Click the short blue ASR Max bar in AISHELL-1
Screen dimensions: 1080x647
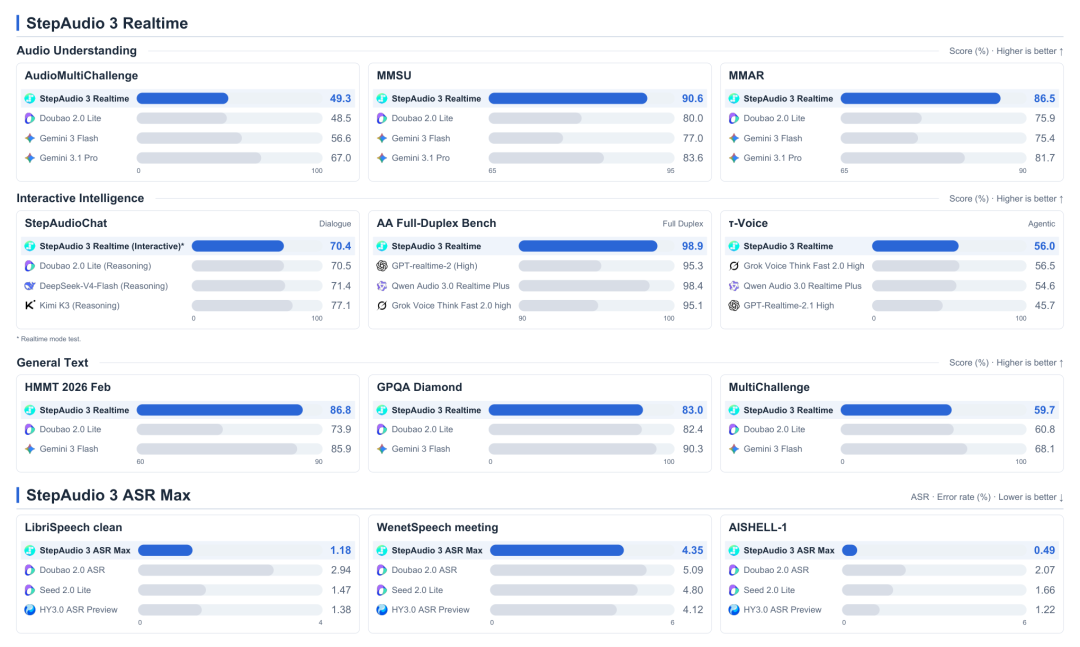(x=849, y=551)
